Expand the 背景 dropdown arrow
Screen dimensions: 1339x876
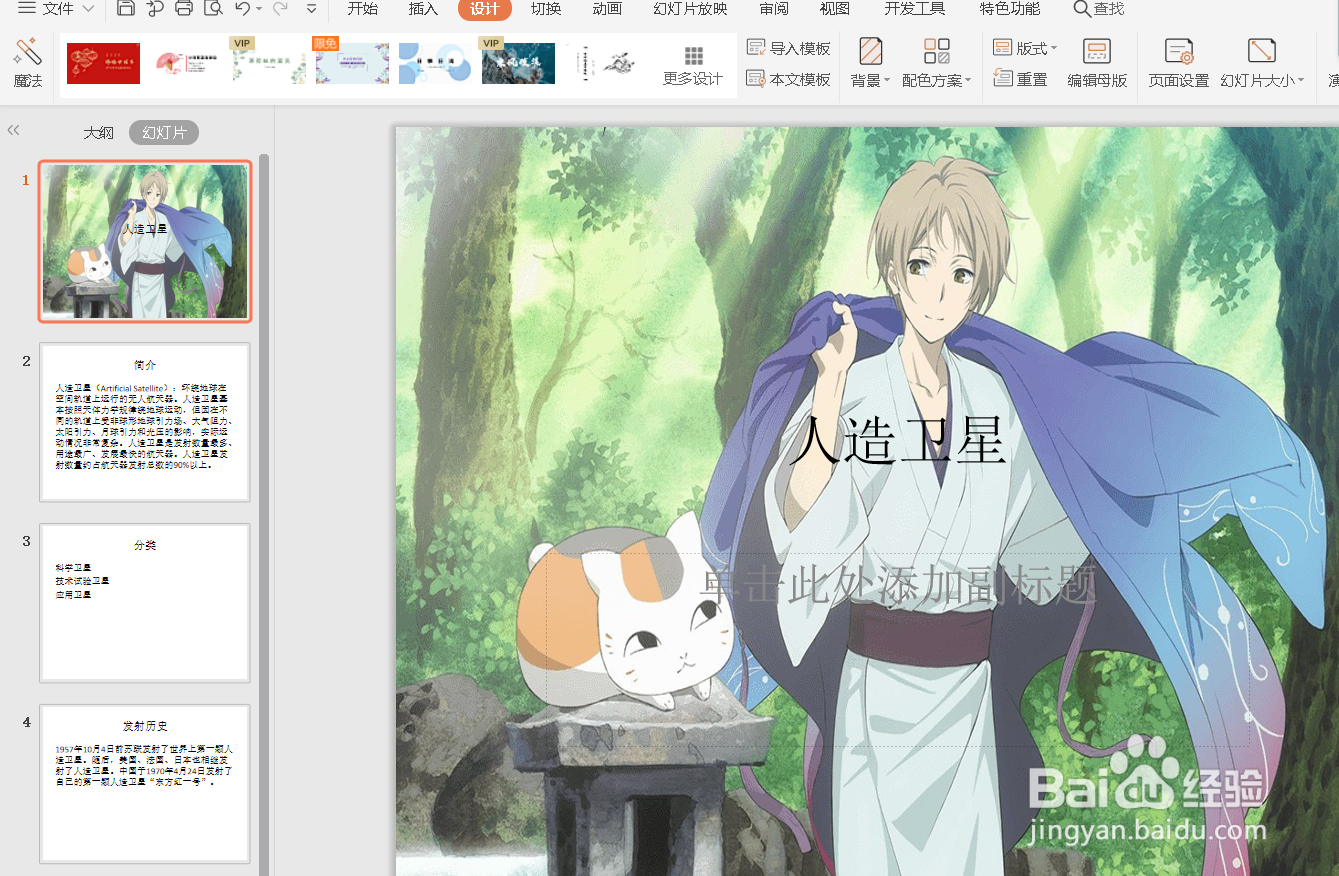(x=887, y=81)
